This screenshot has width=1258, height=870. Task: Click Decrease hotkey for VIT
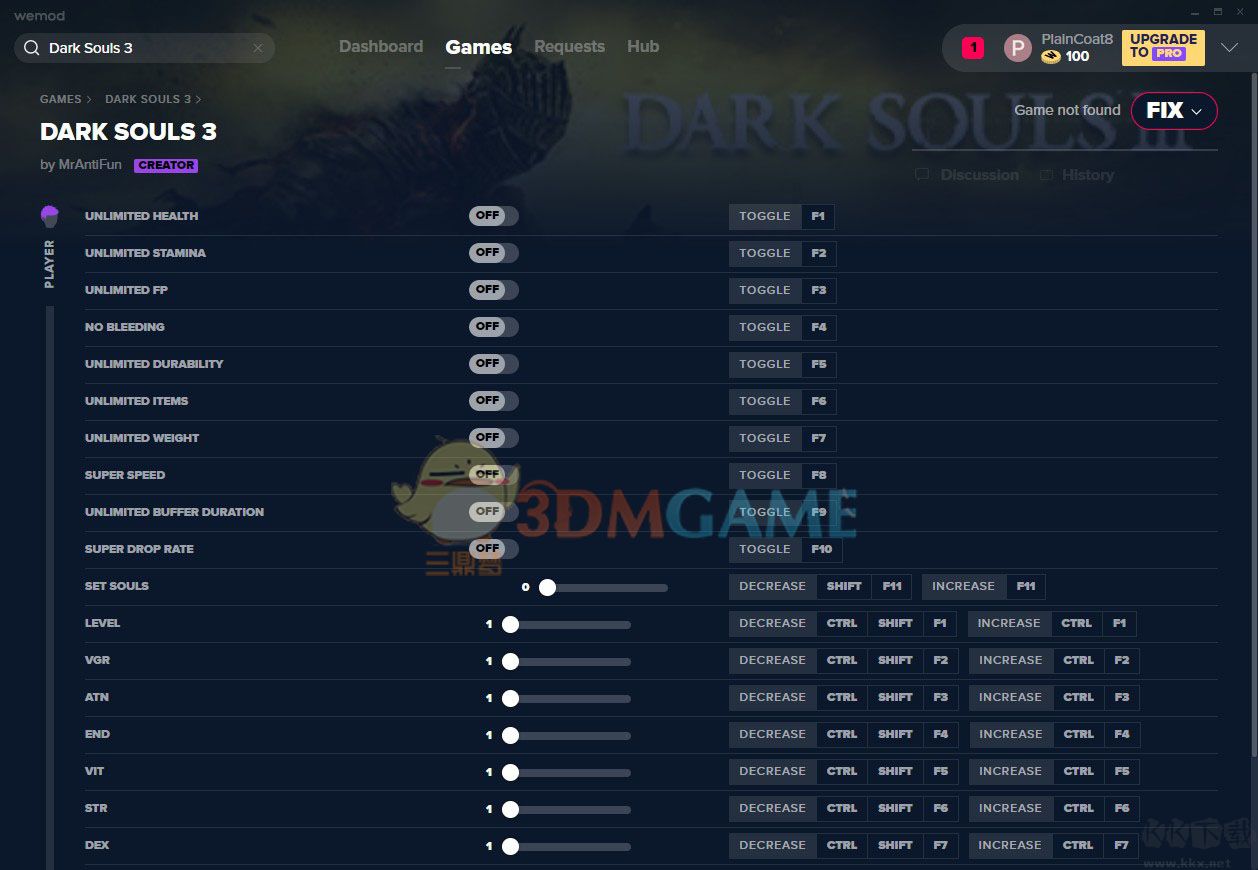pos(772,771)
